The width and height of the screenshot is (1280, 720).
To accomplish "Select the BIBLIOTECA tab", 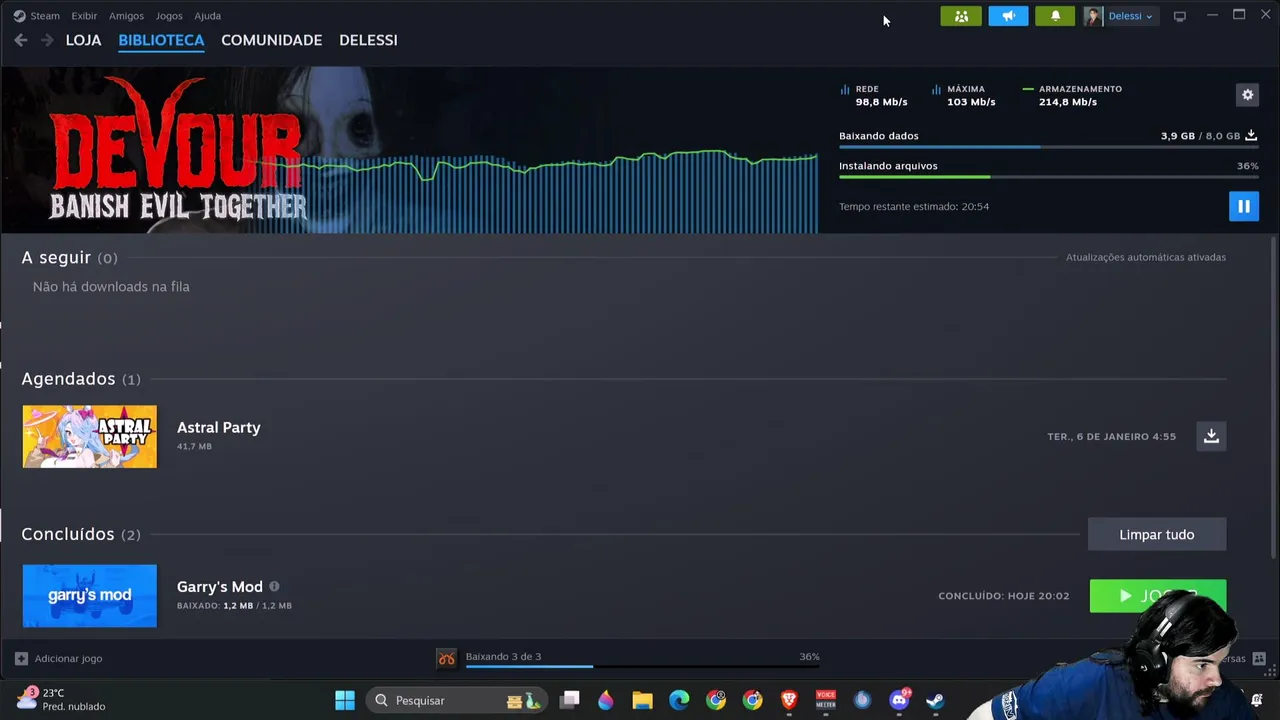I will (161, 40).
